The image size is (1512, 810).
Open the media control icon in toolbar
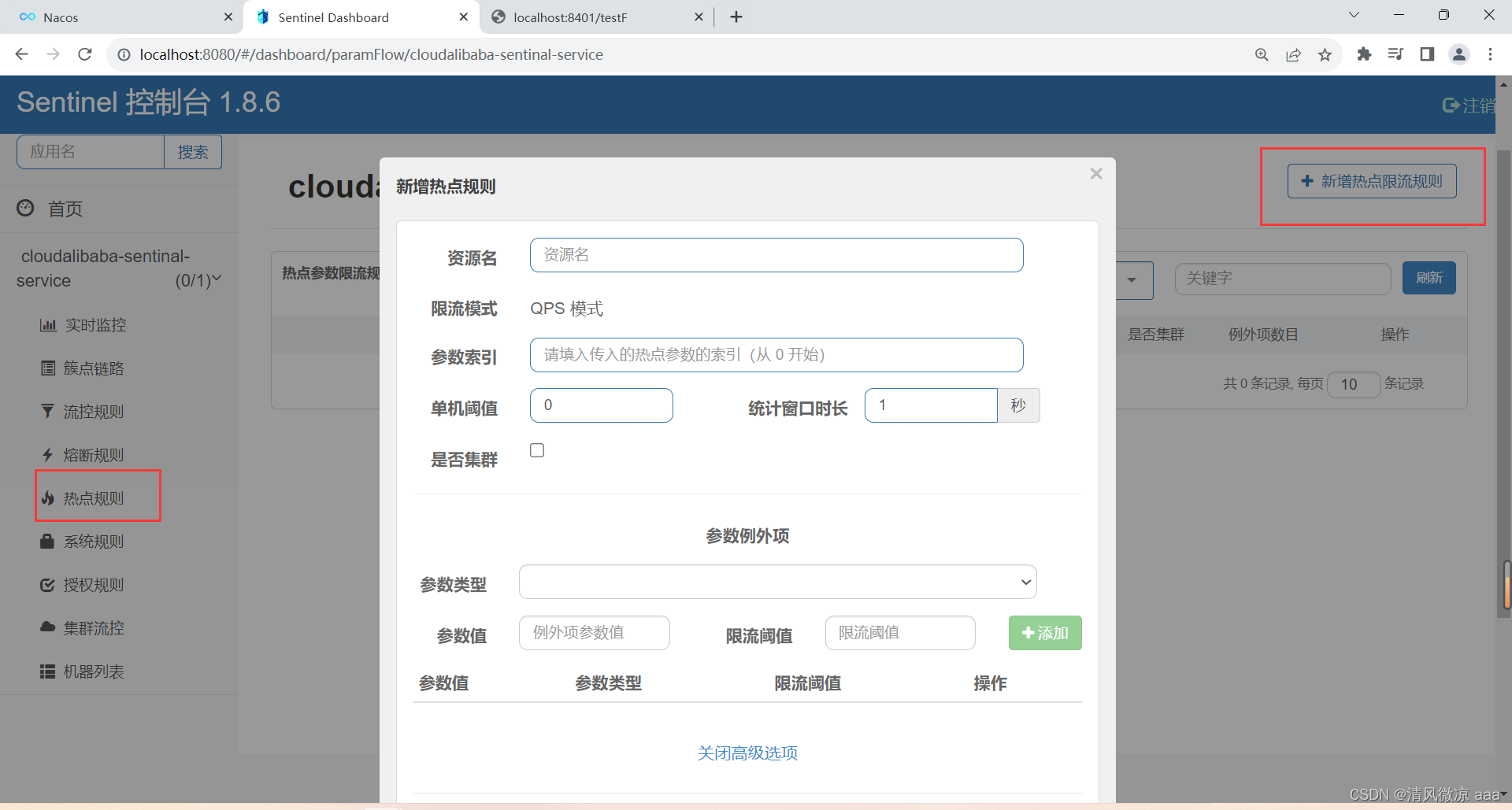tap(1395, 54)
